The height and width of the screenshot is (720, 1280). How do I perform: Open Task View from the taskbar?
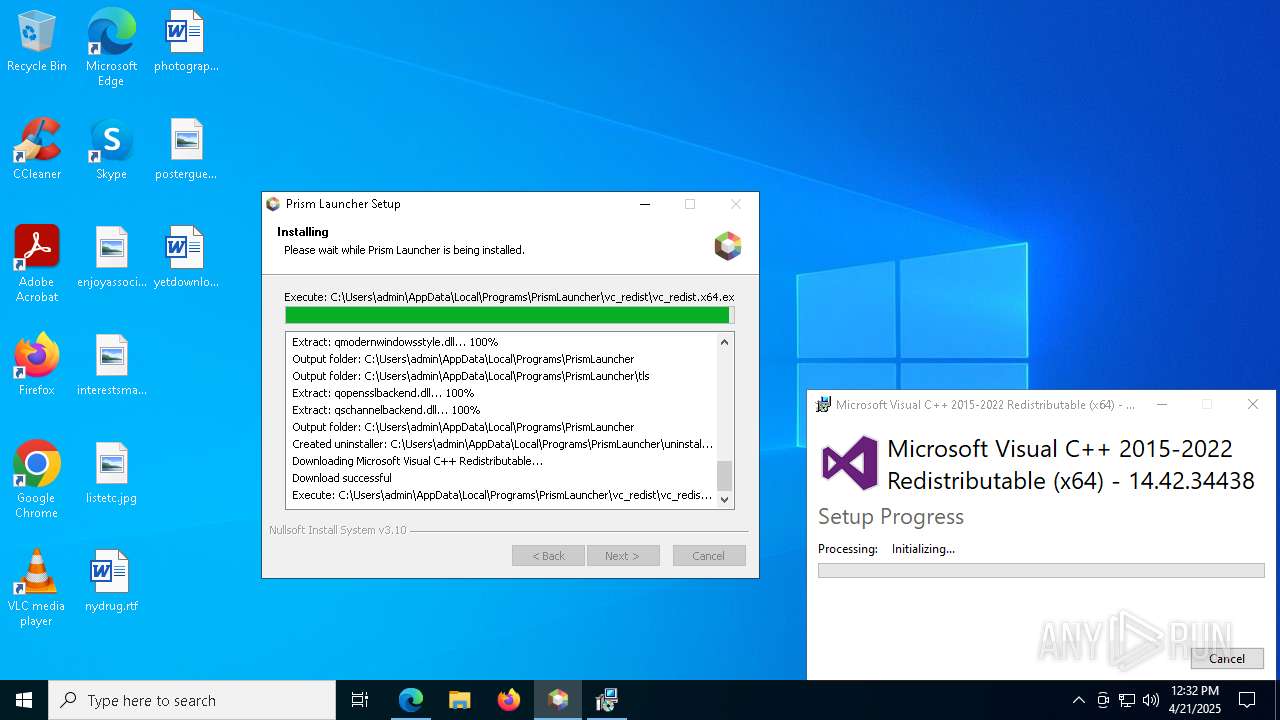[360, 700]
